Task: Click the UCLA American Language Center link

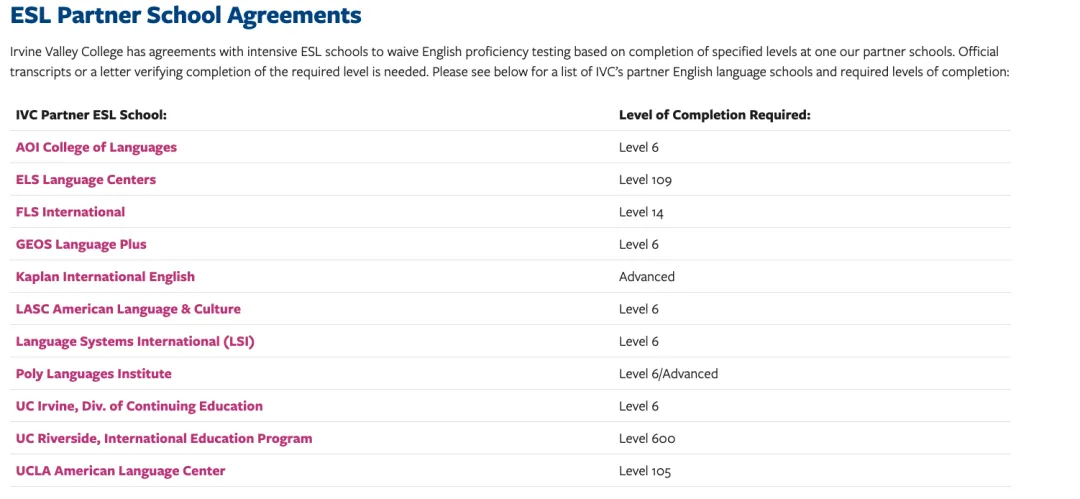Action: [x=120, y=471]
